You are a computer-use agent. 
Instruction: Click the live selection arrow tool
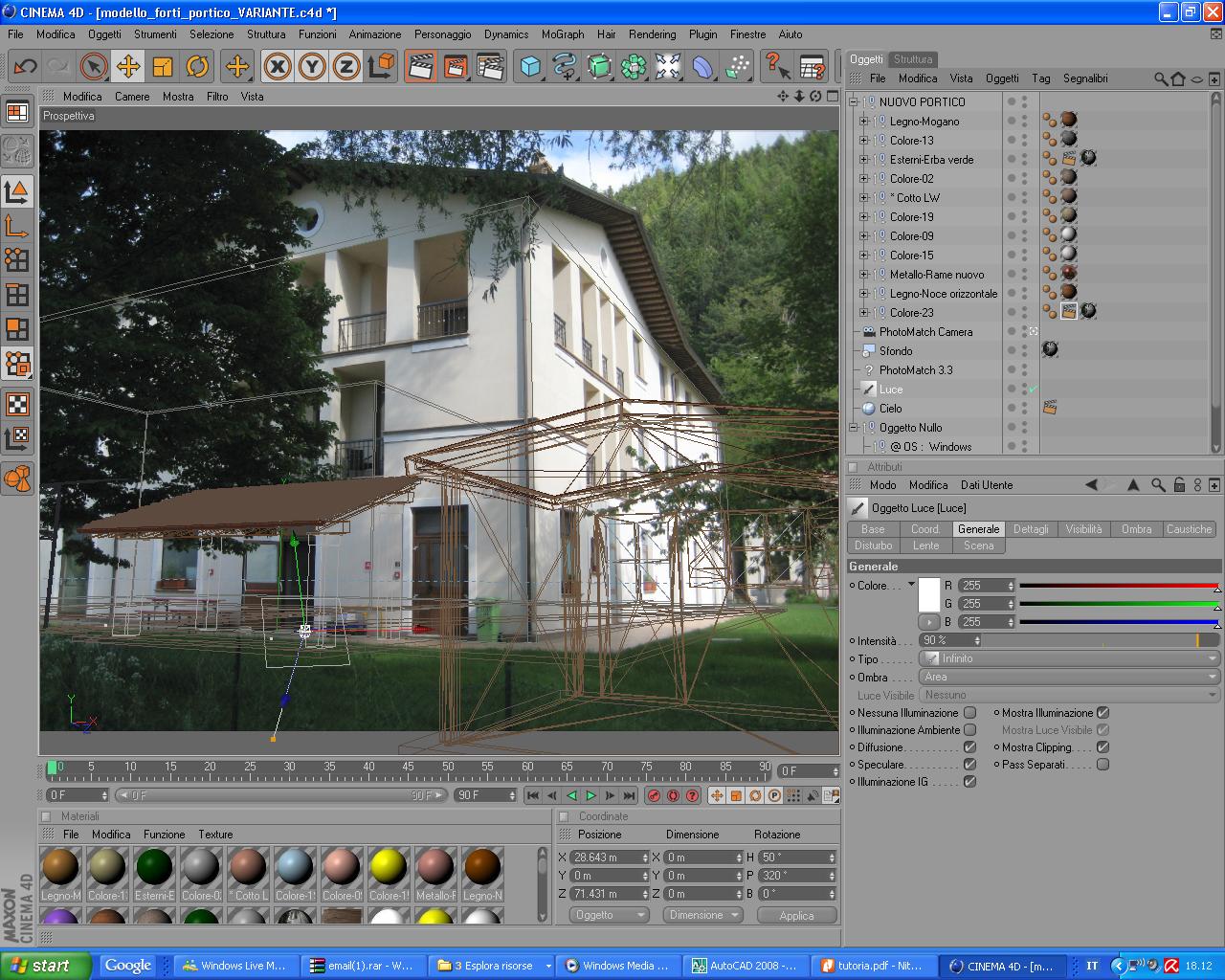point(93,66)
